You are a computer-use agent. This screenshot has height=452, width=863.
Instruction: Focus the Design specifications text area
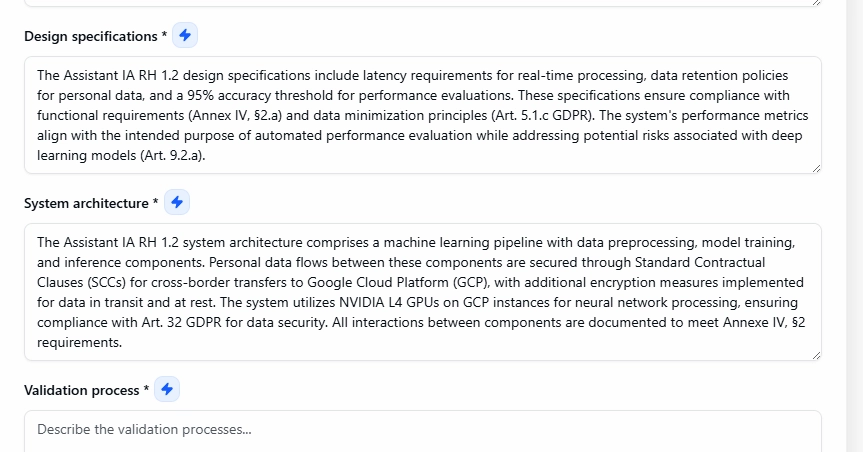pos(422,115)
